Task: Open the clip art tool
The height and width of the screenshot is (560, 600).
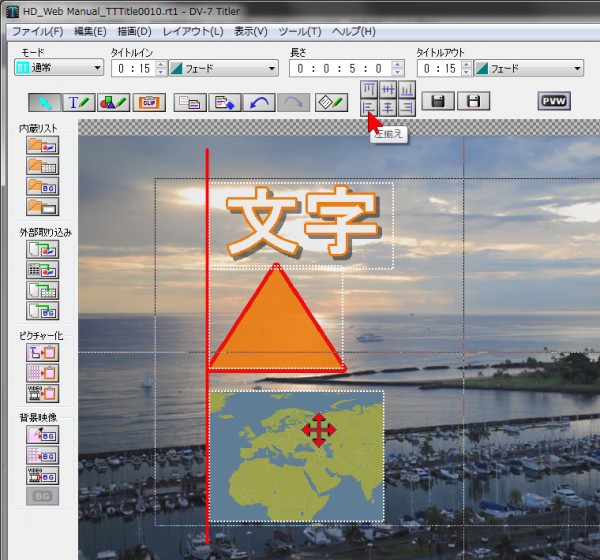Action: (x=149, y=102)
